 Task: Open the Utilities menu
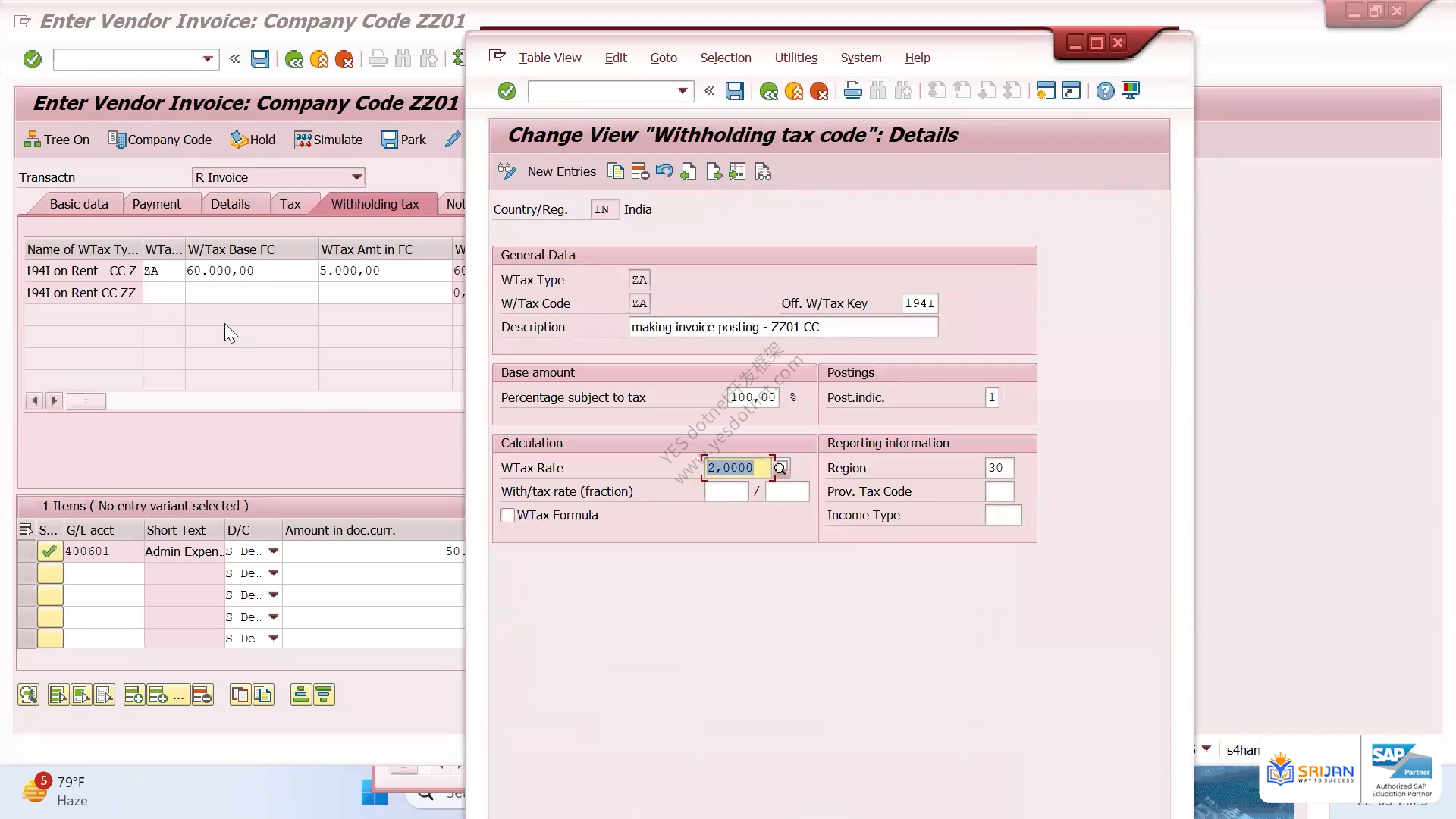point(795,58)
